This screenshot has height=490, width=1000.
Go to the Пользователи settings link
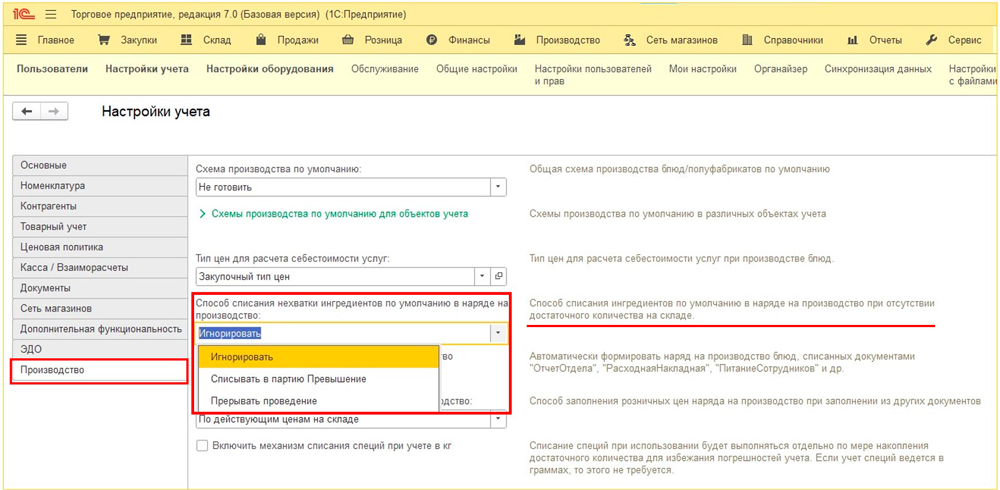52,69
